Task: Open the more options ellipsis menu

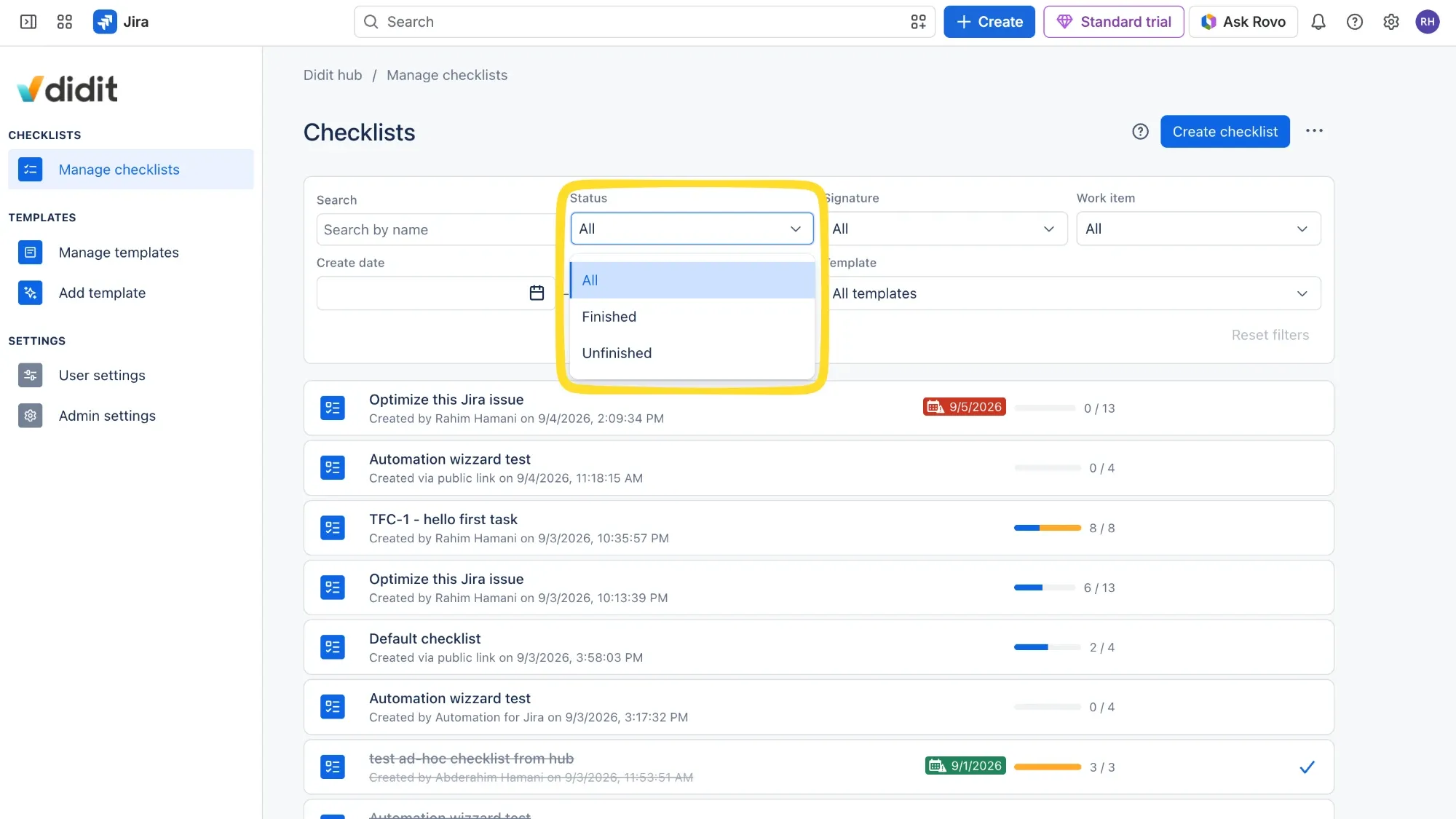Action: tap(1314, 131)
